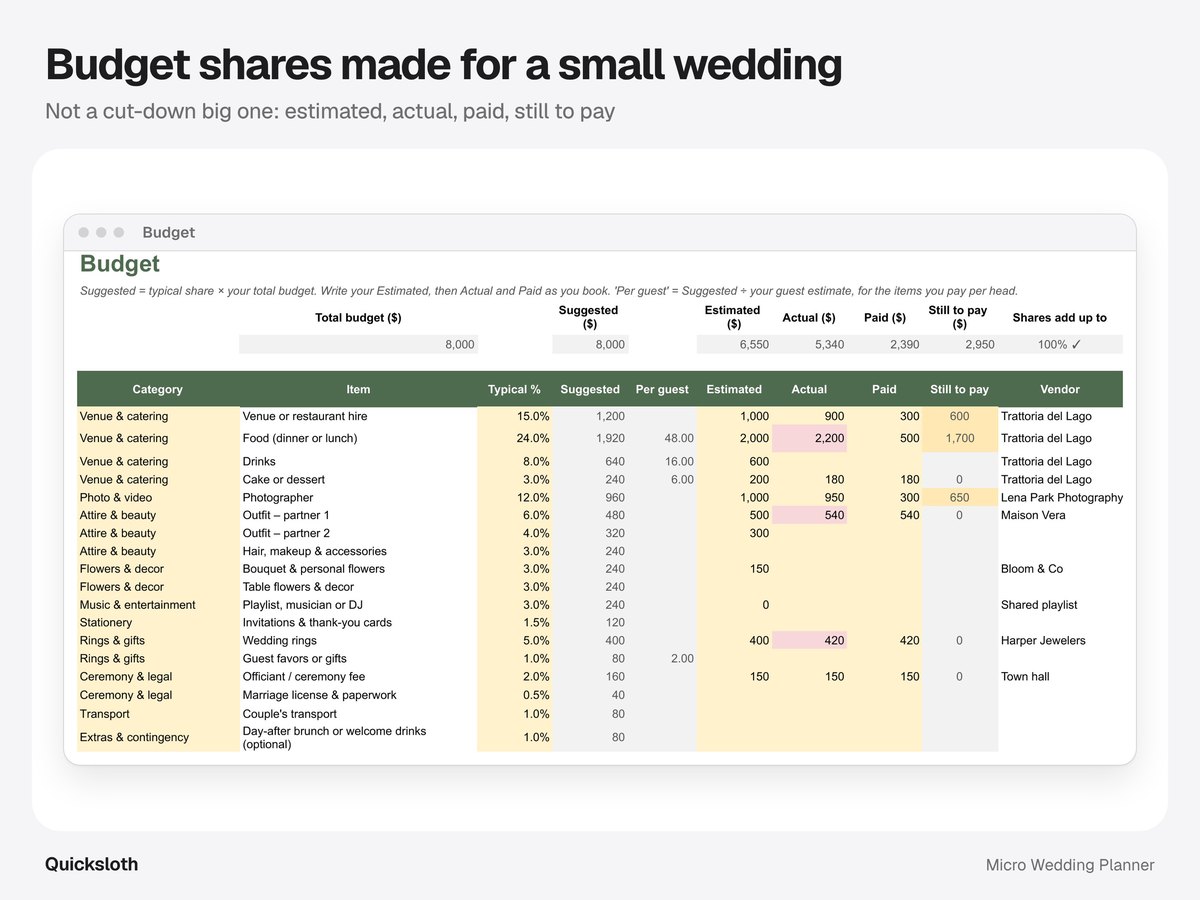Screen dimensions: 1200x900
Task: Click the Category column header
Action: 158,389
